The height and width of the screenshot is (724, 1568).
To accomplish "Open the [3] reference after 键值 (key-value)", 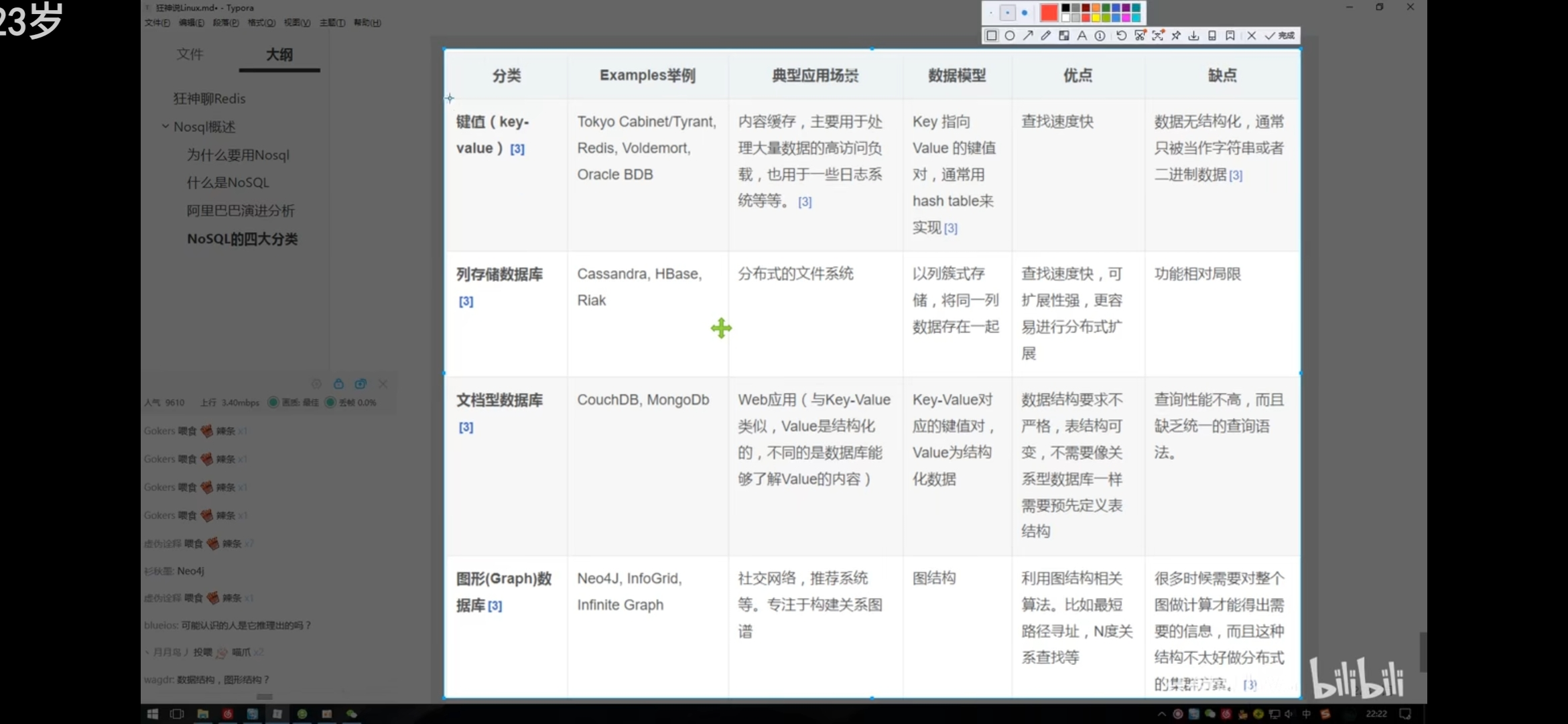I will coord(517,149).
